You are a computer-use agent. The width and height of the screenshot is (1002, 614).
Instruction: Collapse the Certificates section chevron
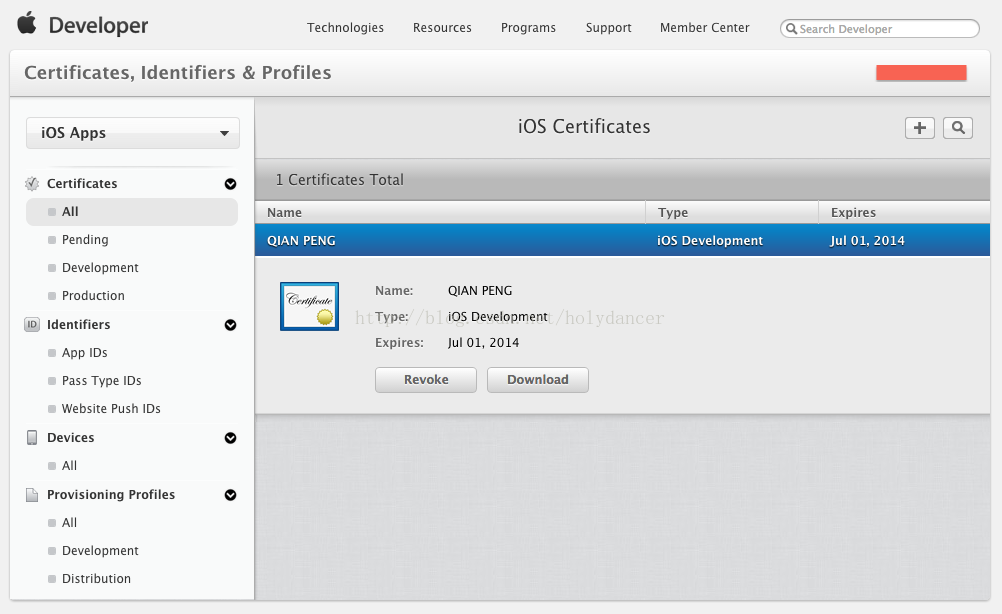[230, 184]
